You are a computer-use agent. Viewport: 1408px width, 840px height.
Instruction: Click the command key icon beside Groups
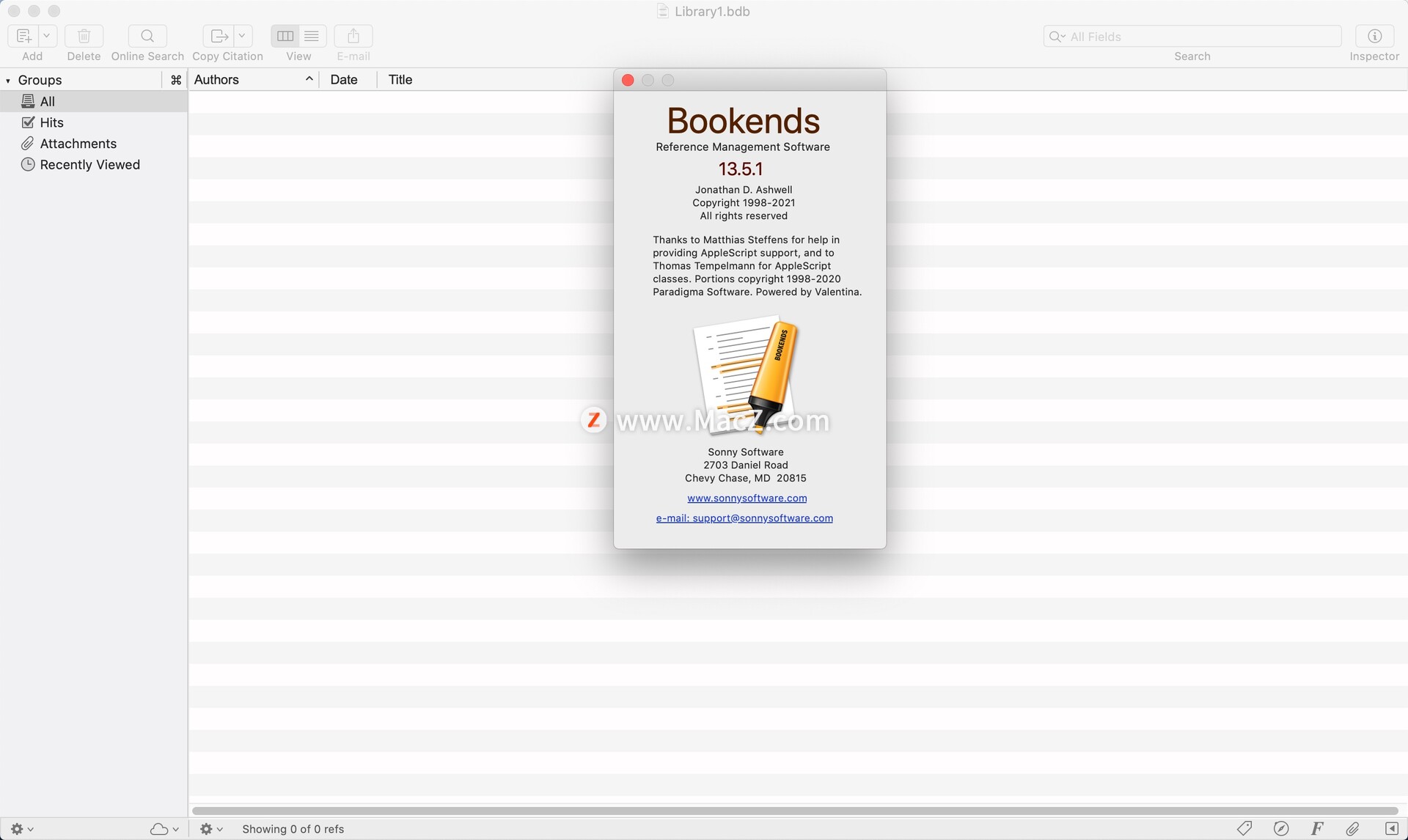(175, 80)
